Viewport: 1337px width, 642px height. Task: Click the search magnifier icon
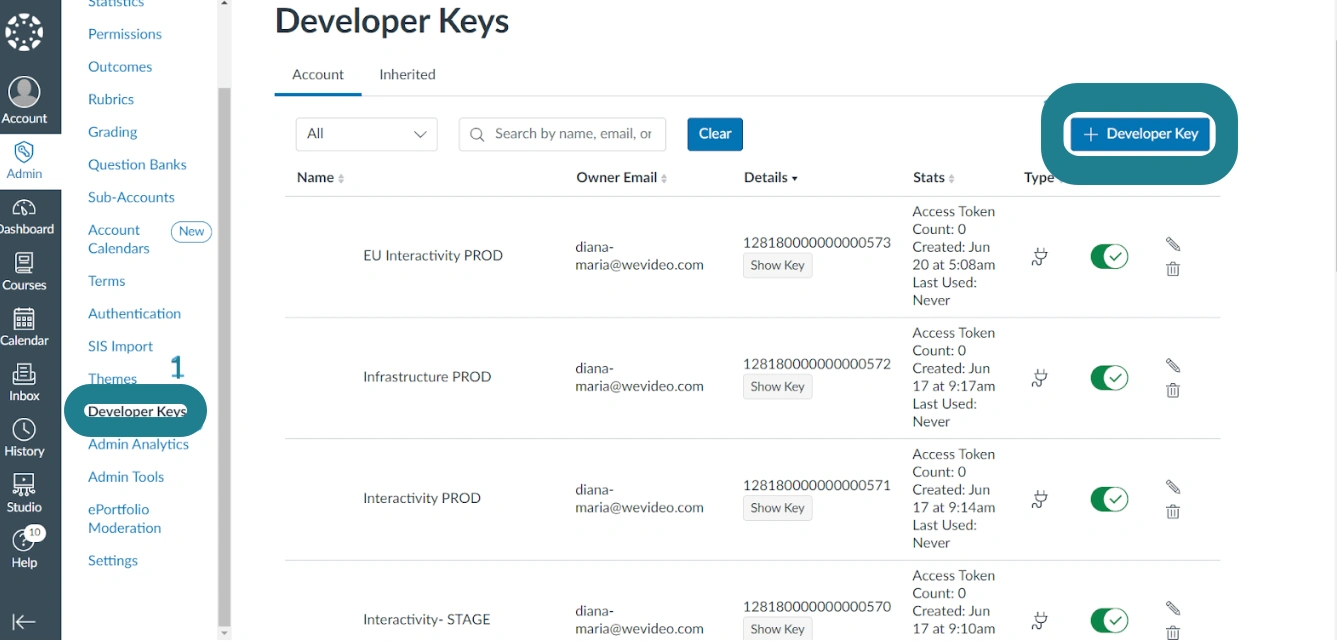pyautogui.click(x=477, y=134)
